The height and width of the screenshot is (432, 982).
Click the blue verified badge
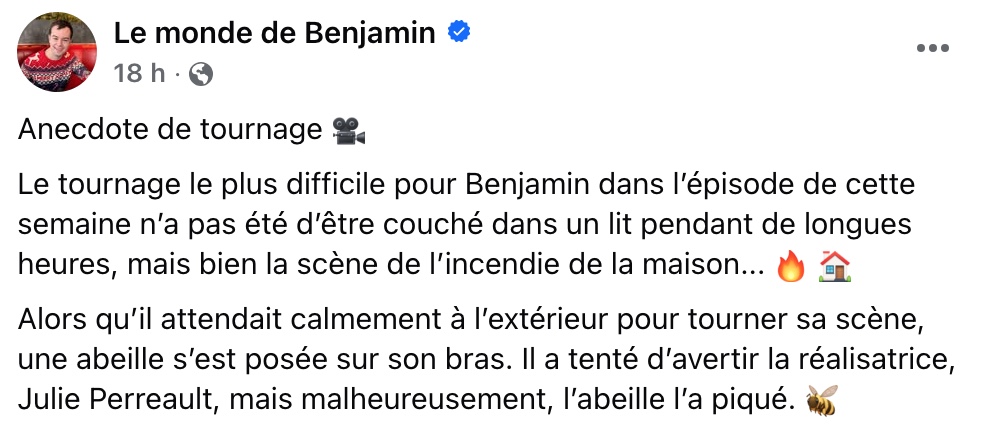tap(459, 33)
